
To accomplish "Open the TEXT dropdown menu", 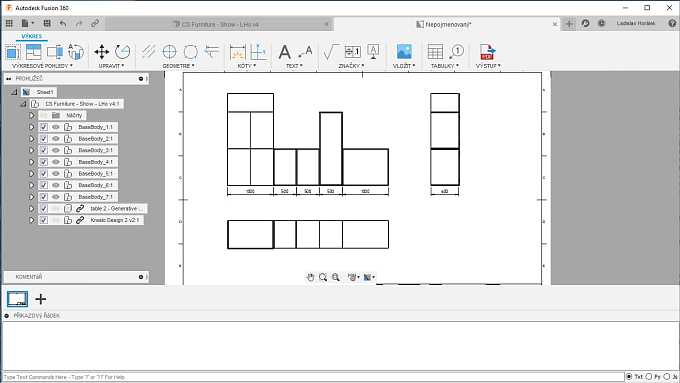I will (x=294, y=66).
